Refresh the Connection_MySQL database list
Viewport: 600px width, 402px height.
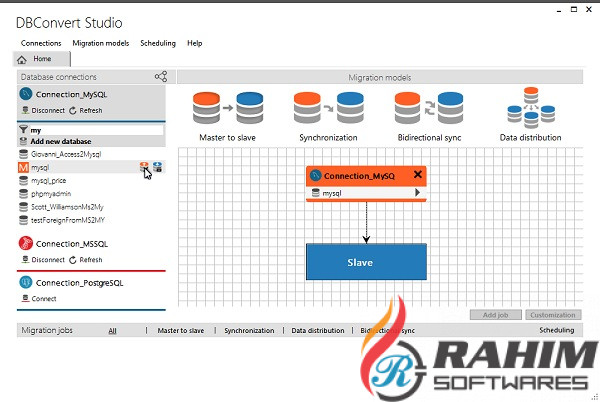[86, 111]
